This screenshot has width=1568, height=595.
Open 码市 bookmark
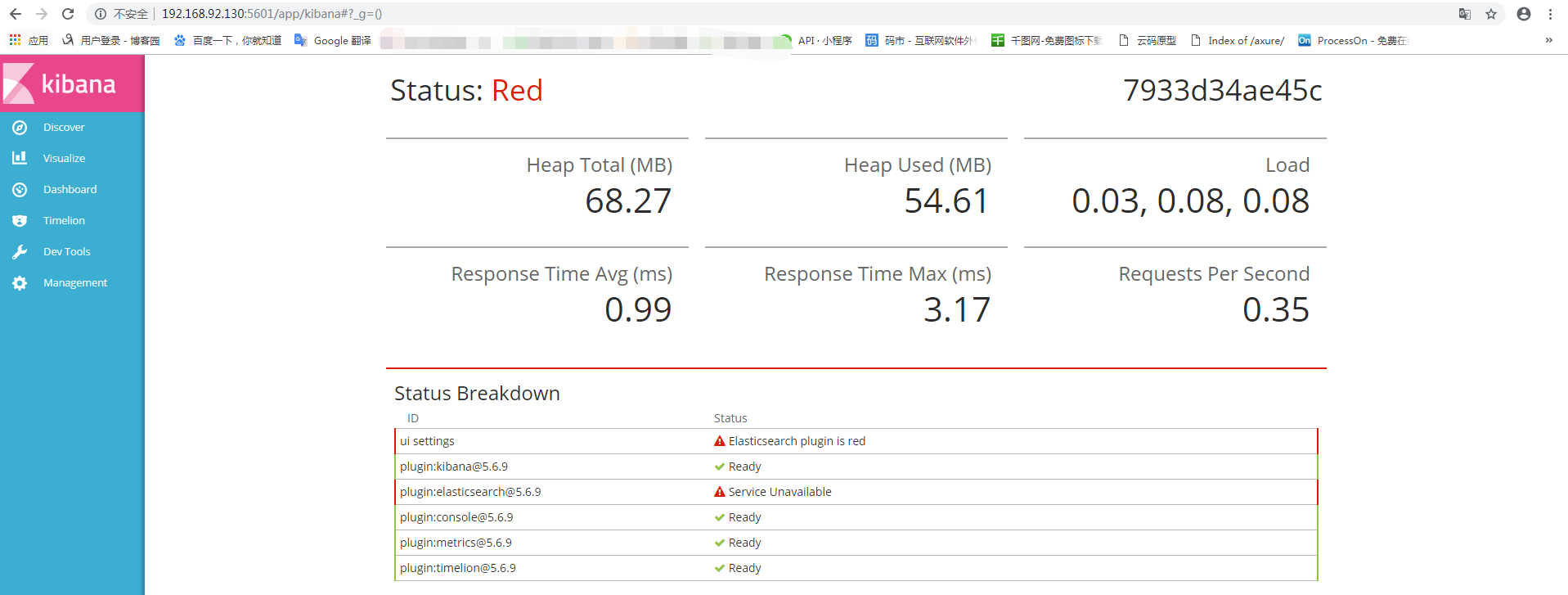tap(921, 40)
